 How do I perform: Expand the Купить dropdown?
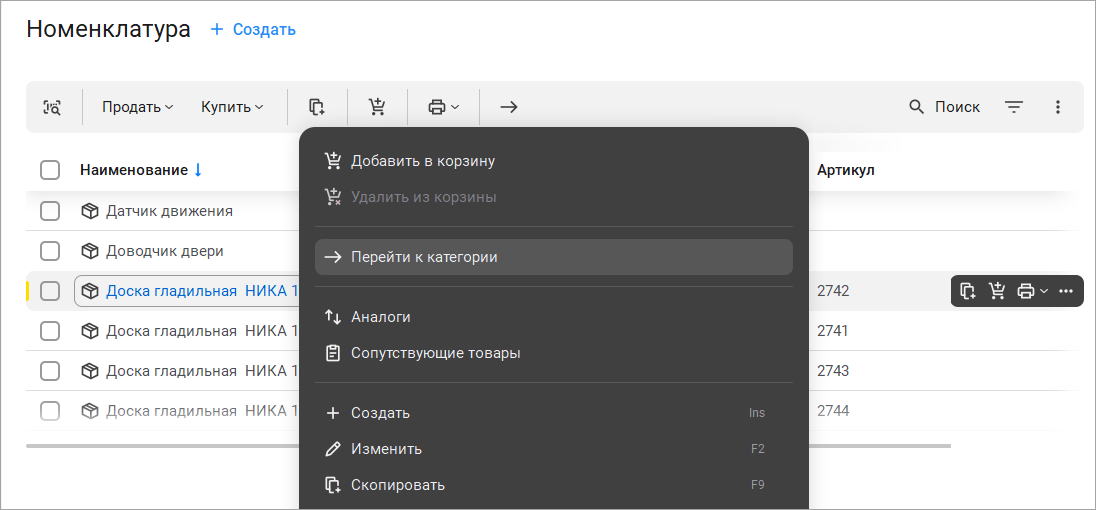coord(232,107)
